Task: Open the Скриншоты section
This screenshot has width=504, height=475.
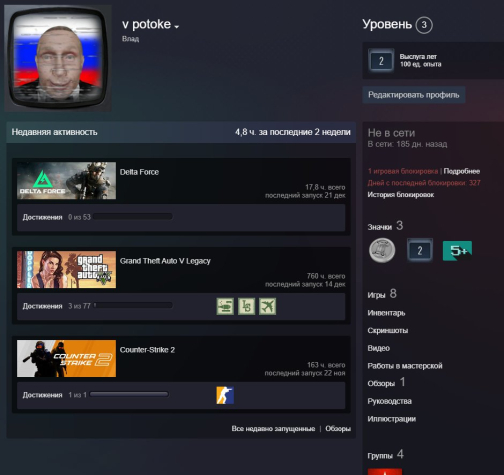Action: [x=388, y=331]
